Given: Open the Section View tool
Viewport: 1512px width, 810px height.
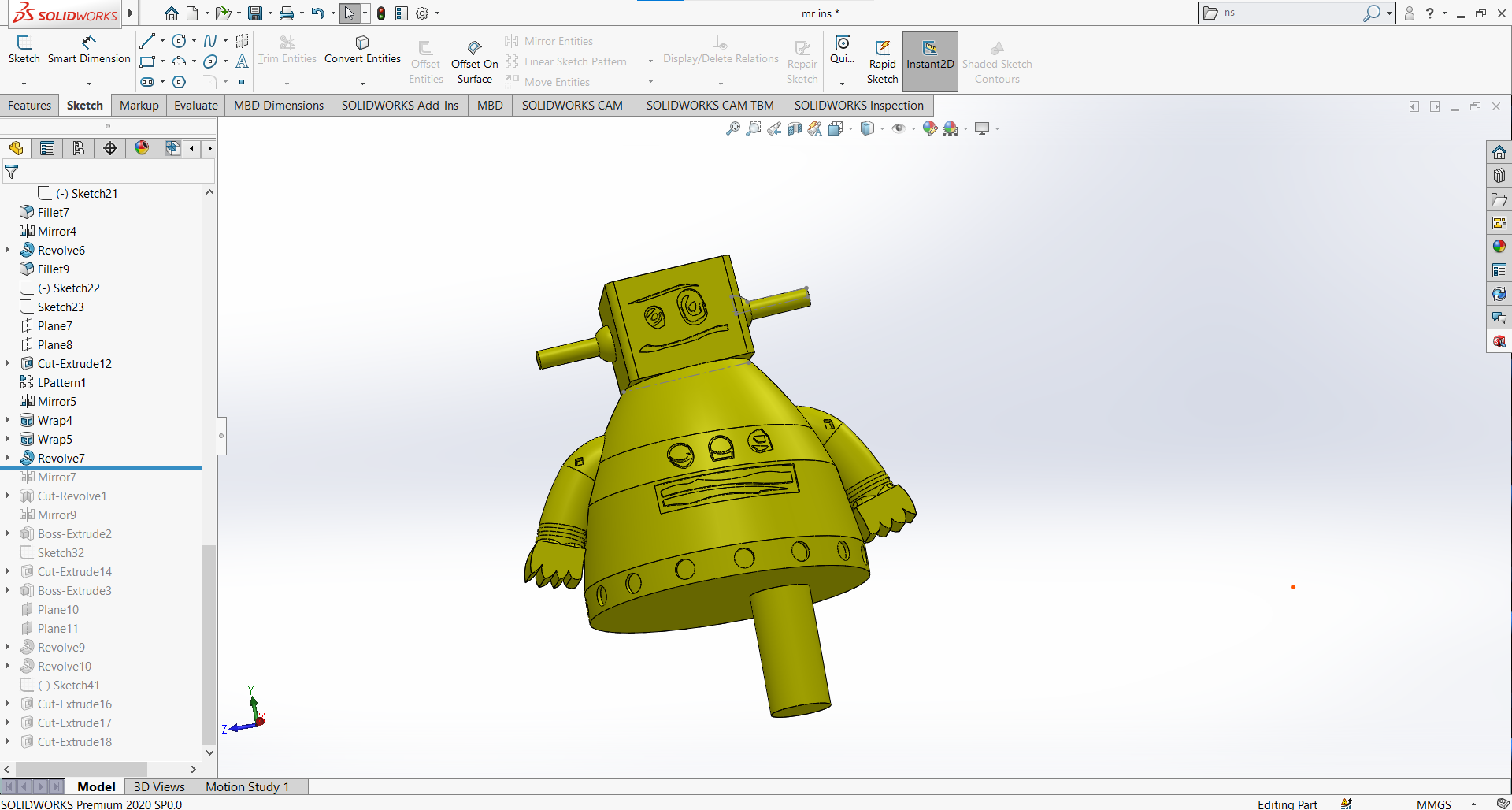Looking at the screenshot, I should [x=795, y=128].
